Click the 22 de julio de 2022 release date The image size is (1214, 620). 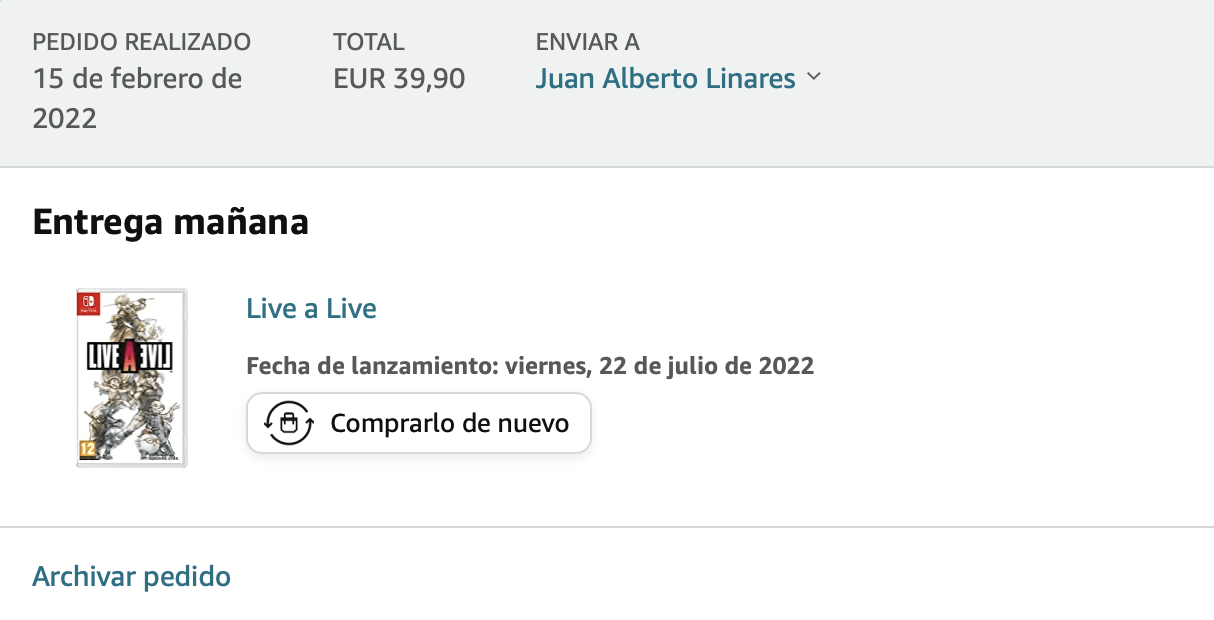707,365
